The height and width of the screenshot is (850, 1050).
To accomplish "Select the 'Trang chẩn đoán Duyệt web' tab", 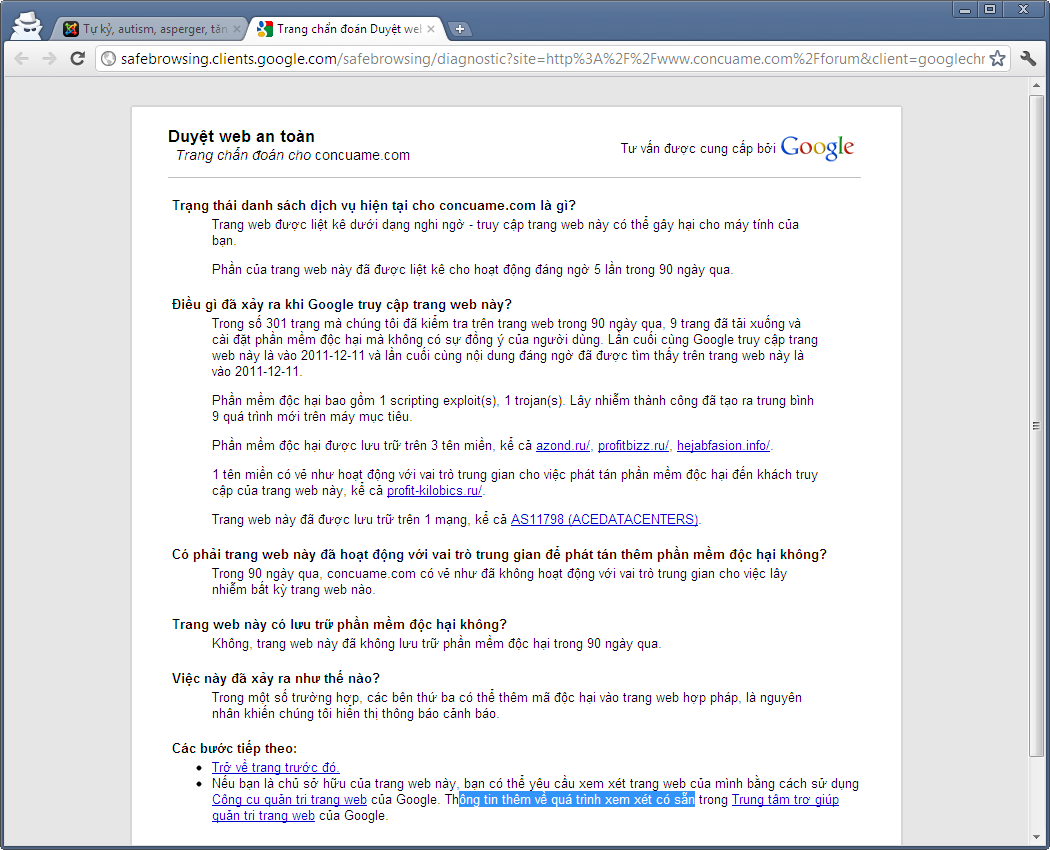I will coord(344,29).
